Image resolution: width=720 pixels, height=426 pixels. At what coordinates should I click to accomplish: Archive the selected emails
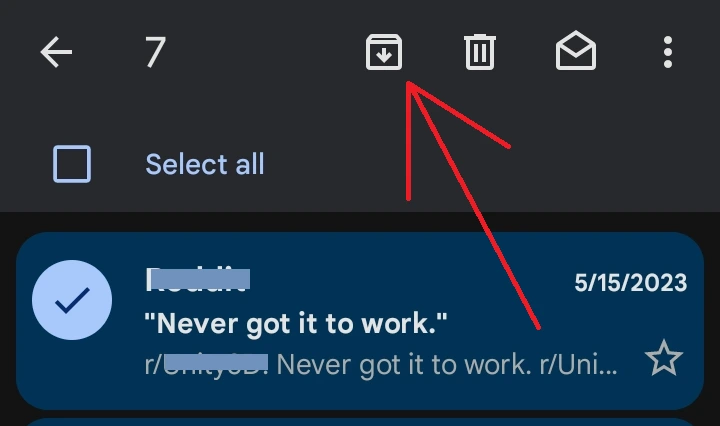384,52
